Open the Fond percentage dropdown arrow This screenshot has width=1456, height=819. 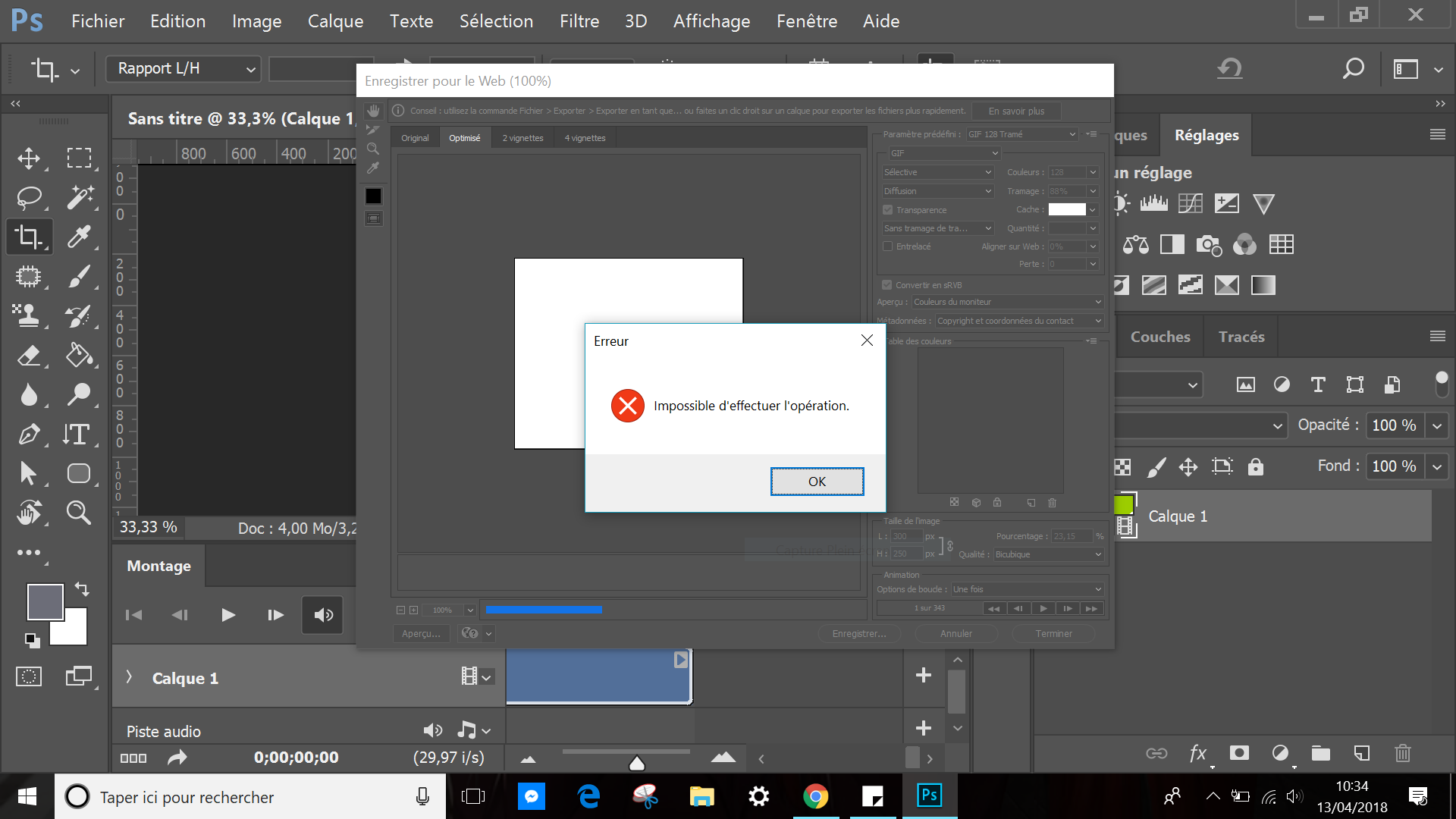[x=1437, y=466]
